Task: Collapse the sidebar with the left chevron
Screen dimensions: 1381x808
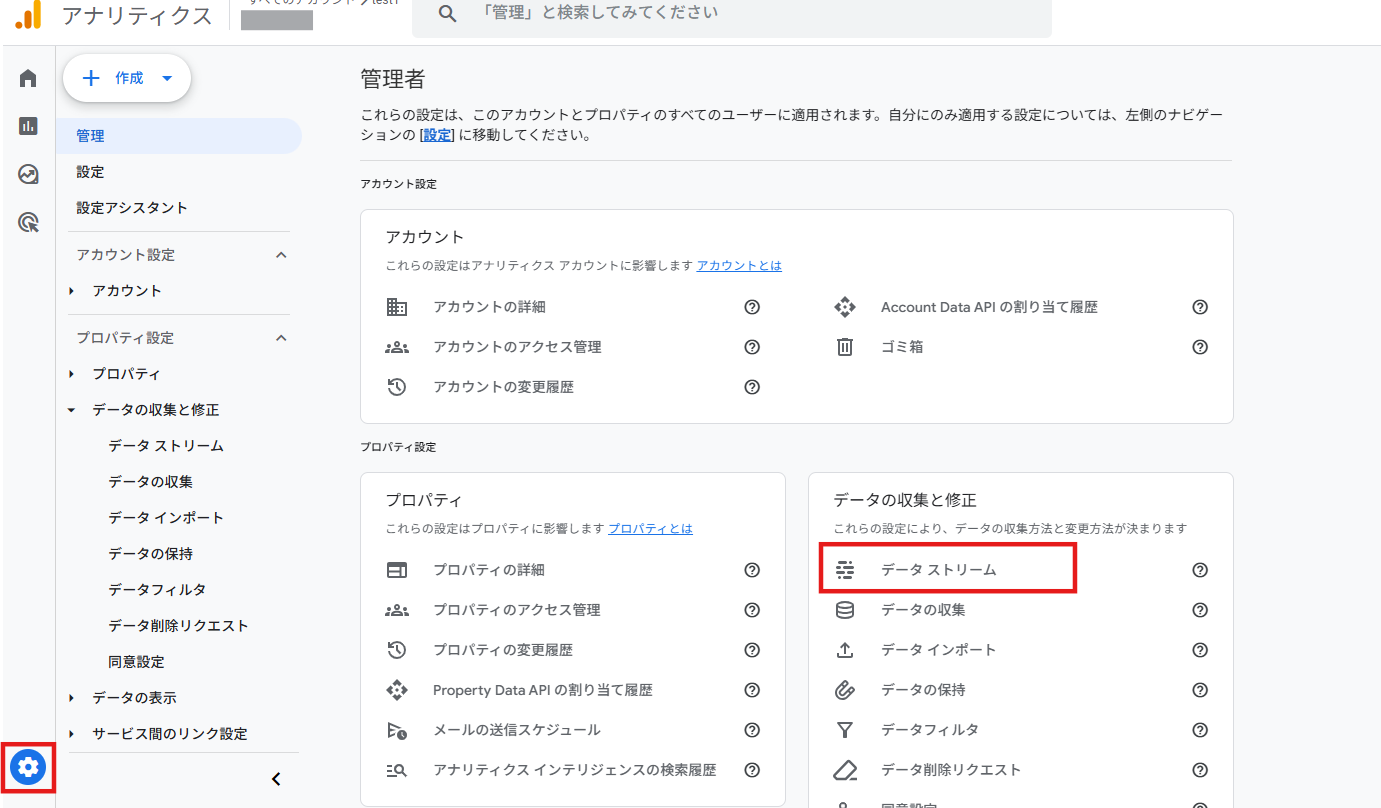Action: pyautogui.click(x=277, y=779)
